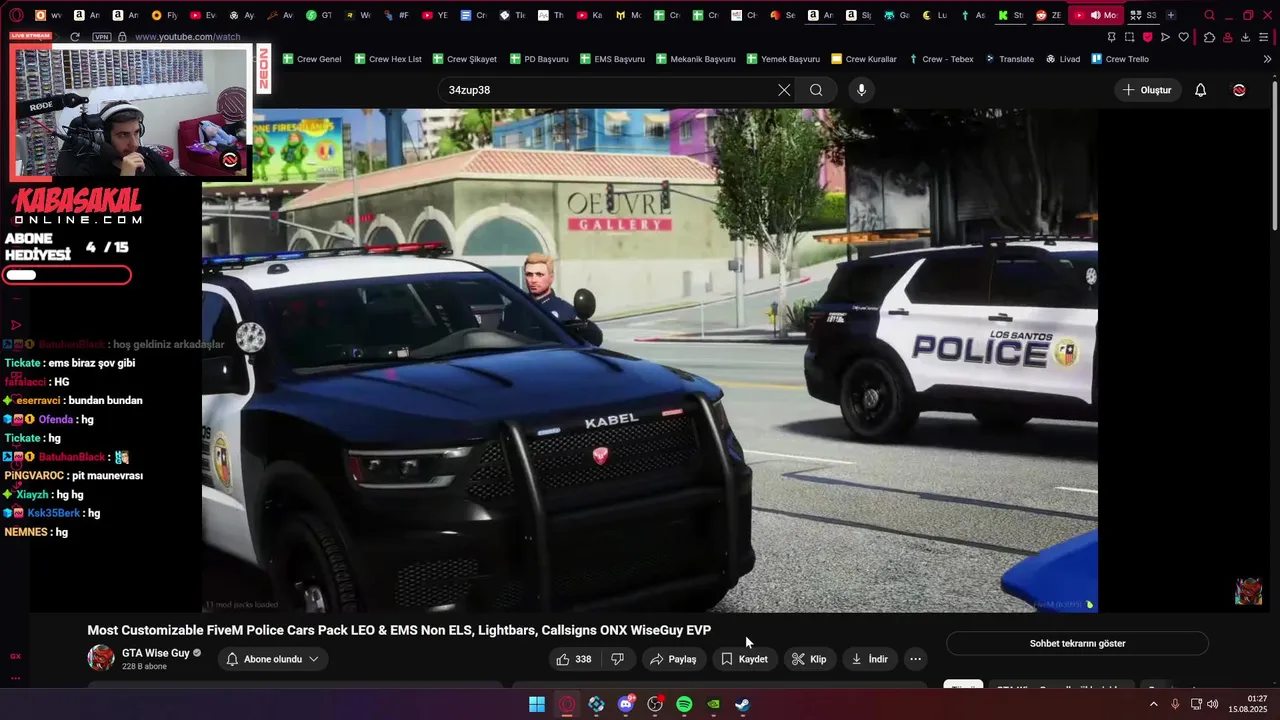
Task: Open the red ad blocker shield
Action: (x=1147, y=37)
